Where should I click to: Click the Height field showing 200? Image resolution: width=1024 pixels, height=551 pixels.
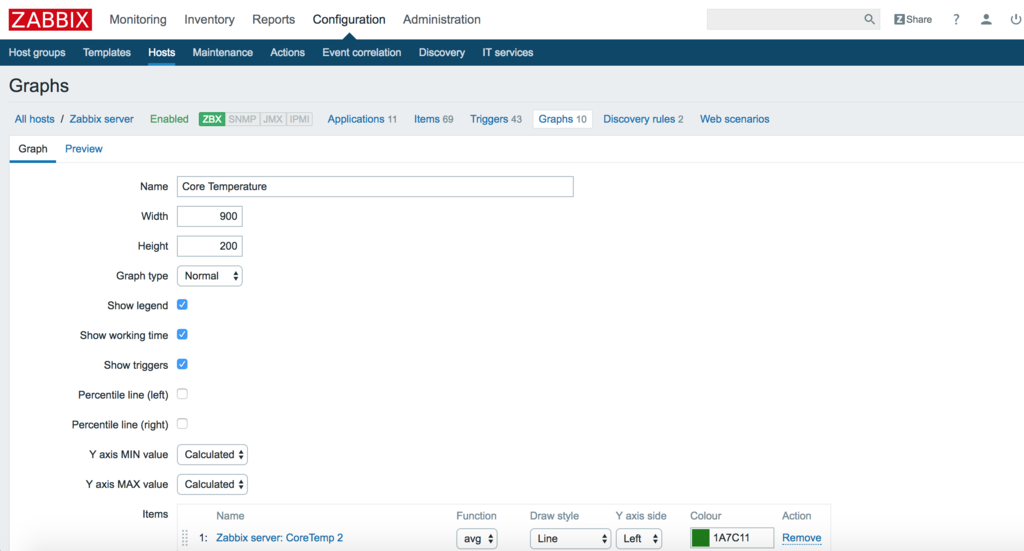210,246
